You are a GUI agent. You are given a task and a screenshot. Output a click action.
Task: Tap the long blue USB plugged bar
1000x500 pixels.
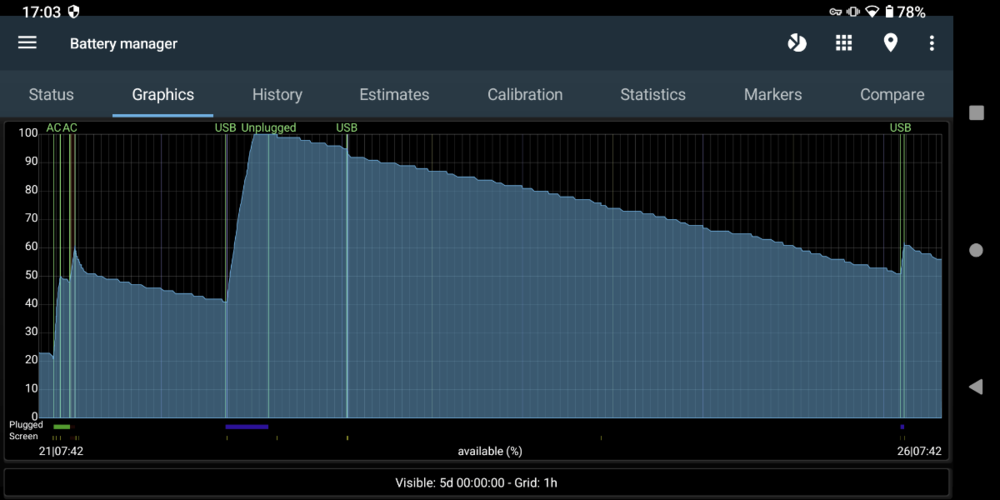[x=247, y=427]
